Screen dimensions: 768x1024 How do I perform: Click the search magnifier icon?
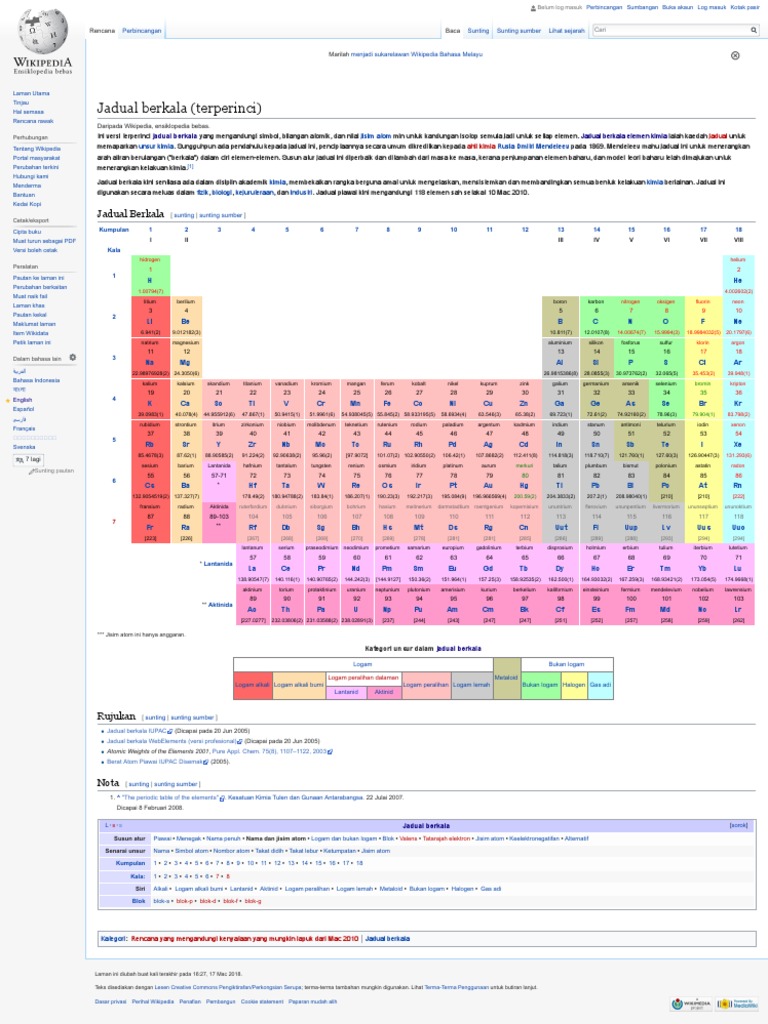click(x=753, y=30)
